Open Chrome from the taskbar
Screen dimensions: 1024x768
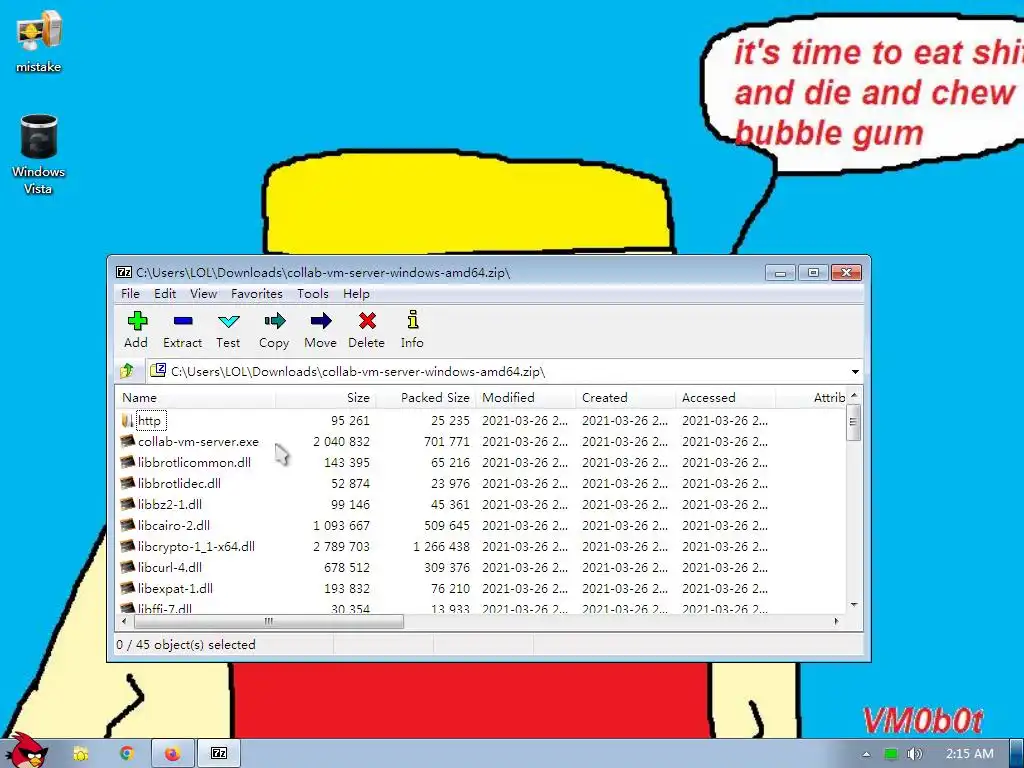pos(127,754)
